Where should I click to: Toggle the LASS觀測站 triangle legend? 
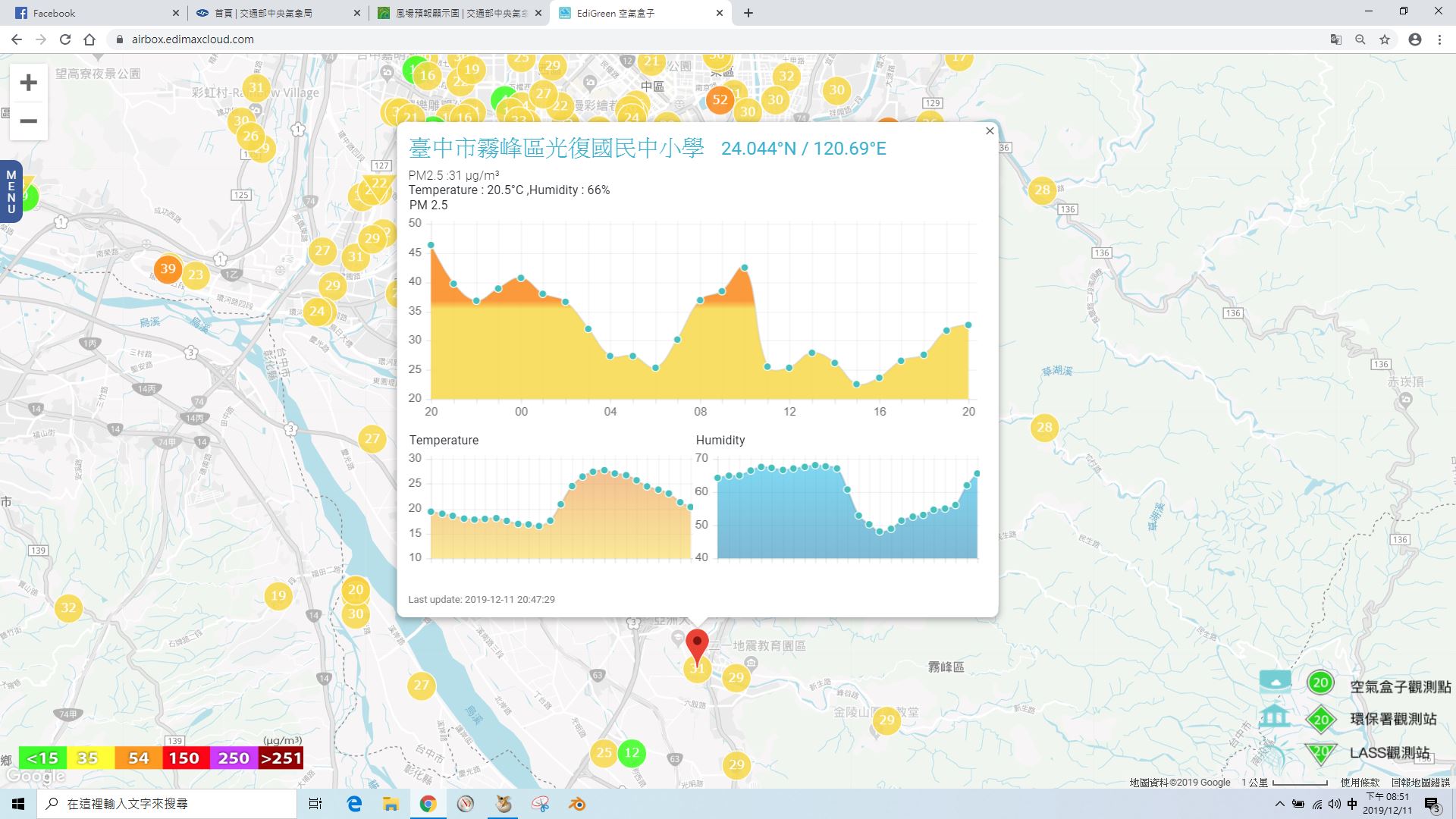pyautogui.click(x=1321, y=753)
